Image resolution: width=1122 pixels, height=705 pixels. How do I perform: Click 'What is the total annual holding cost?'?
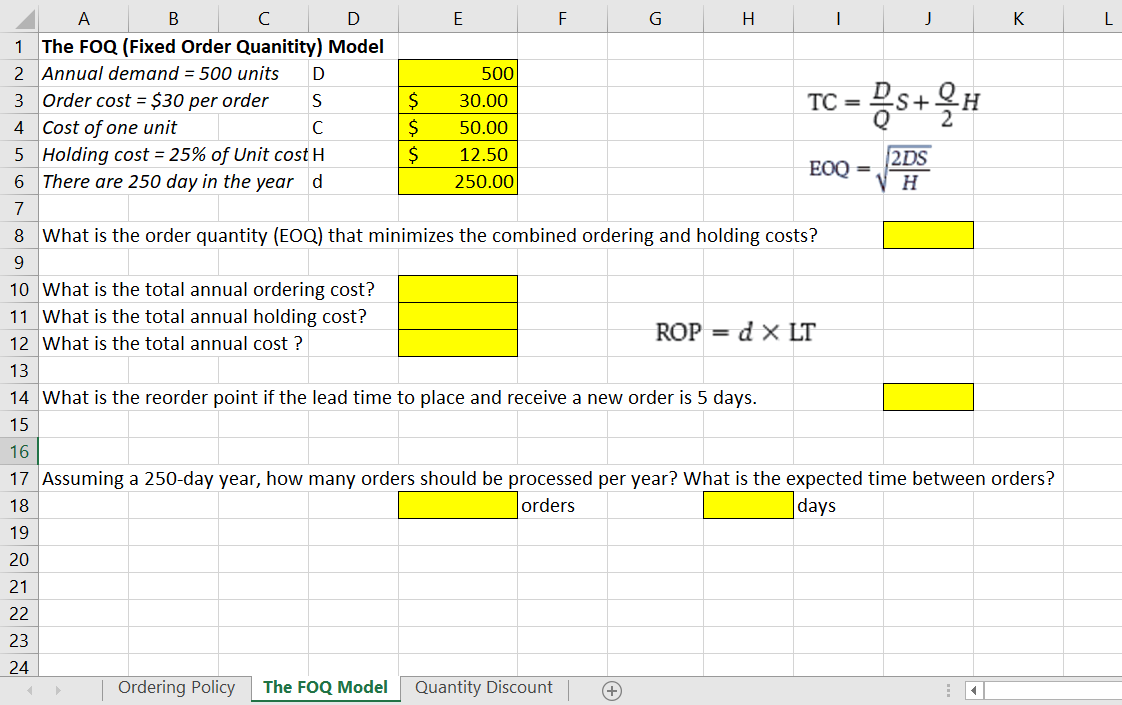pos(204,316)
